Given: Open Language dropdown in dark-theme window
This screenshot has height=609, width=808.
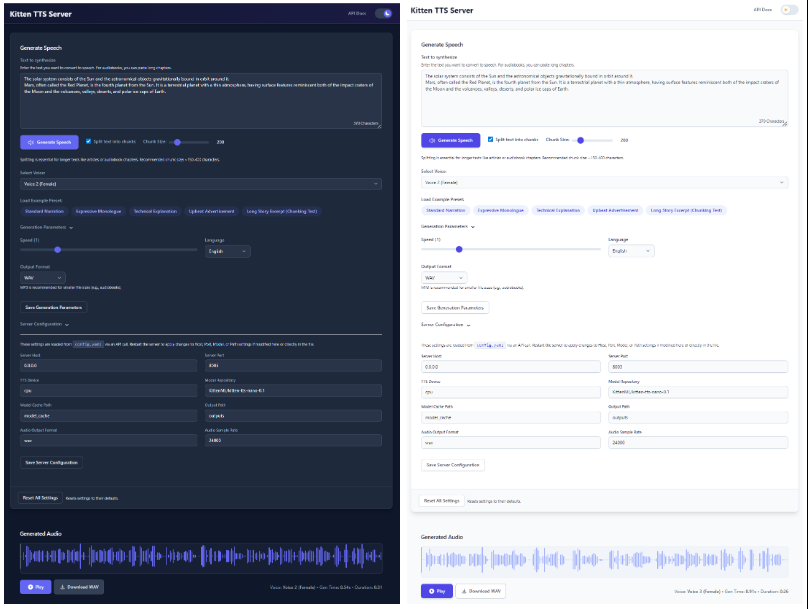Looking at the screenshot, I should click(x=227, y=251).
